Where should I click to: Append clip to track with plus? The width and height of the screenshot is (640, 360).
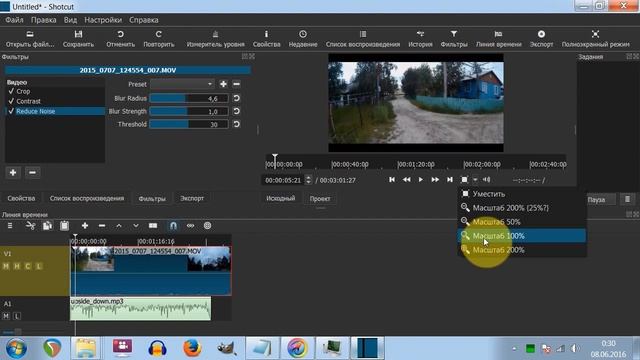[85, 226]
